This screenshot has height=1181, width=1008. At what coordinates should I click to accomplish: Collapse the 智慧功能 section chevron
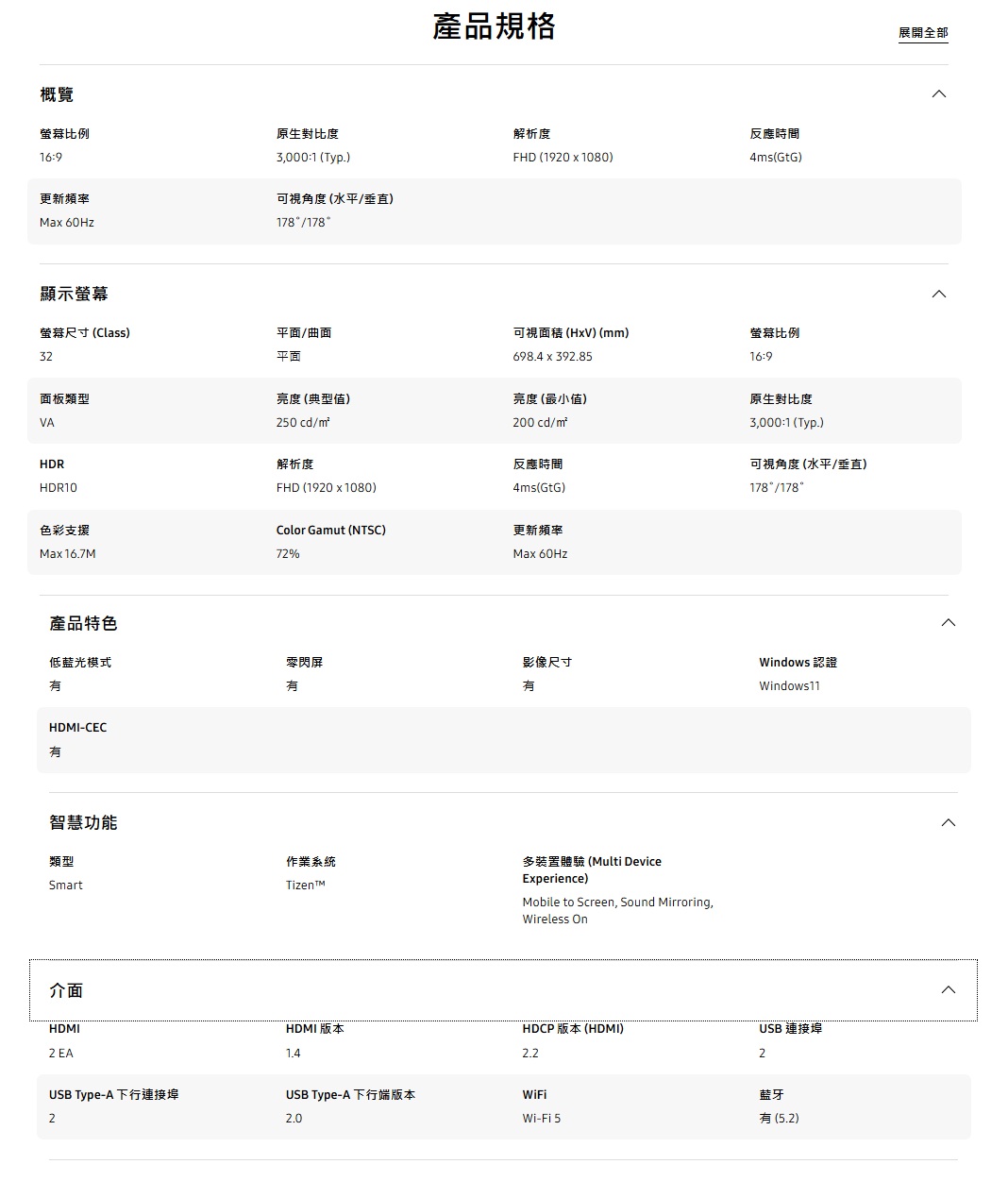pos(948,822)
